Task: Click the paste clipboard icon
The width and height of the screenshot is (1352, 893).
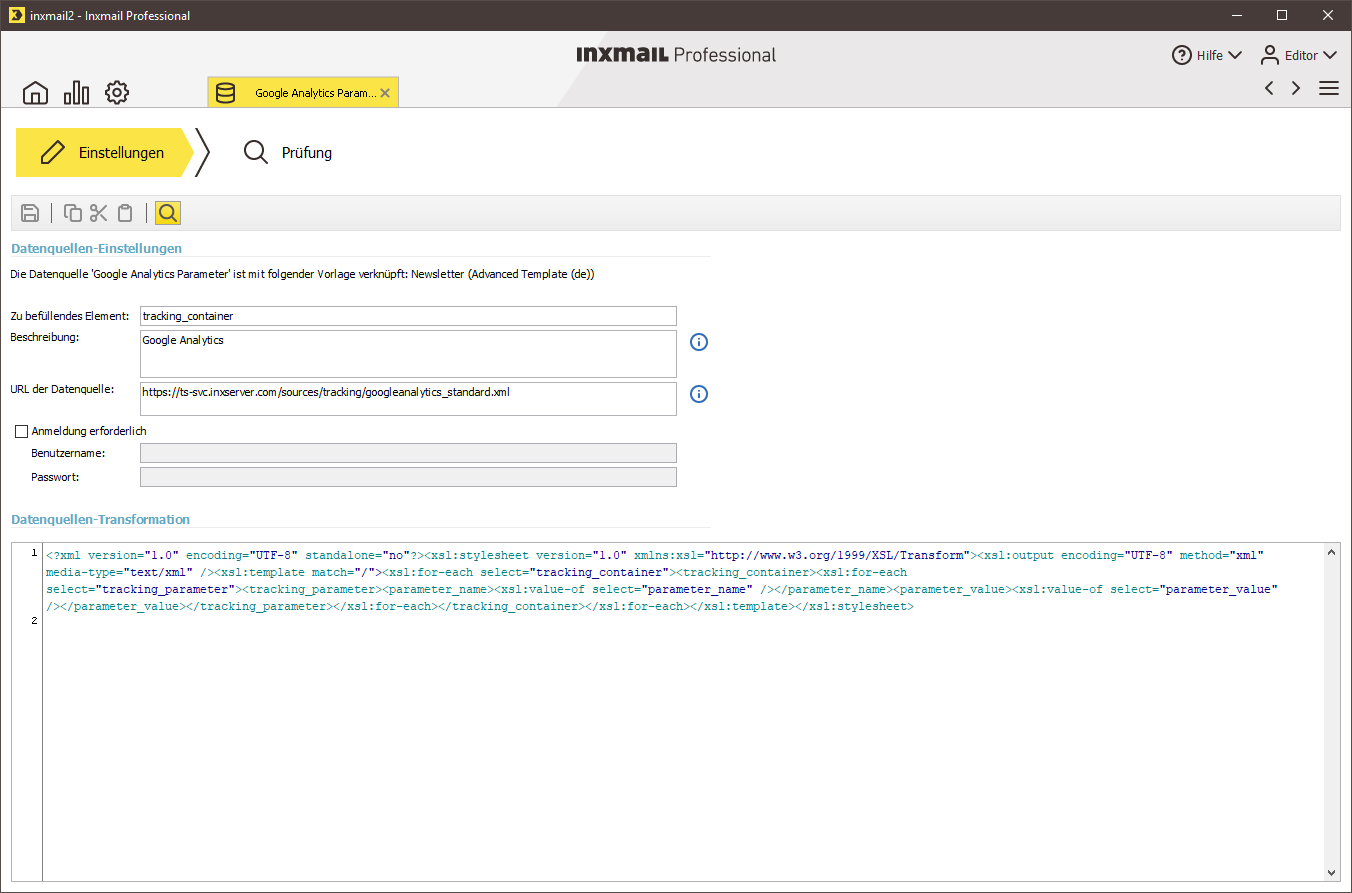Action: coord(125,212)
